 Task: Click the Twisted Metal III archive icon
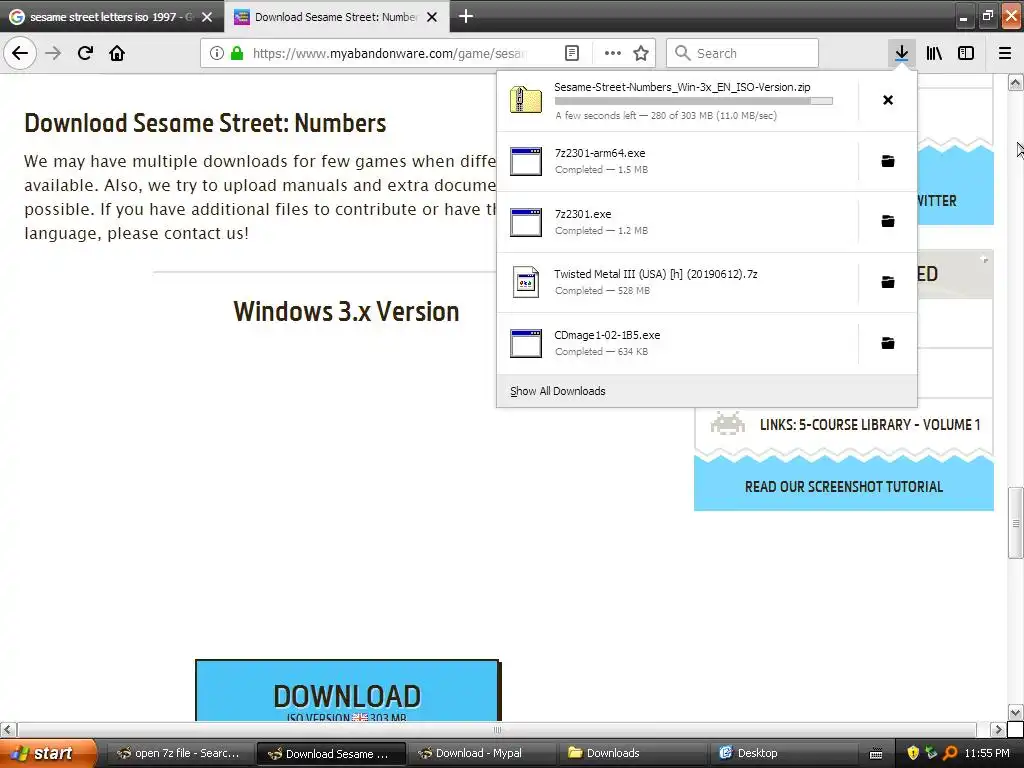coord(526,282)
